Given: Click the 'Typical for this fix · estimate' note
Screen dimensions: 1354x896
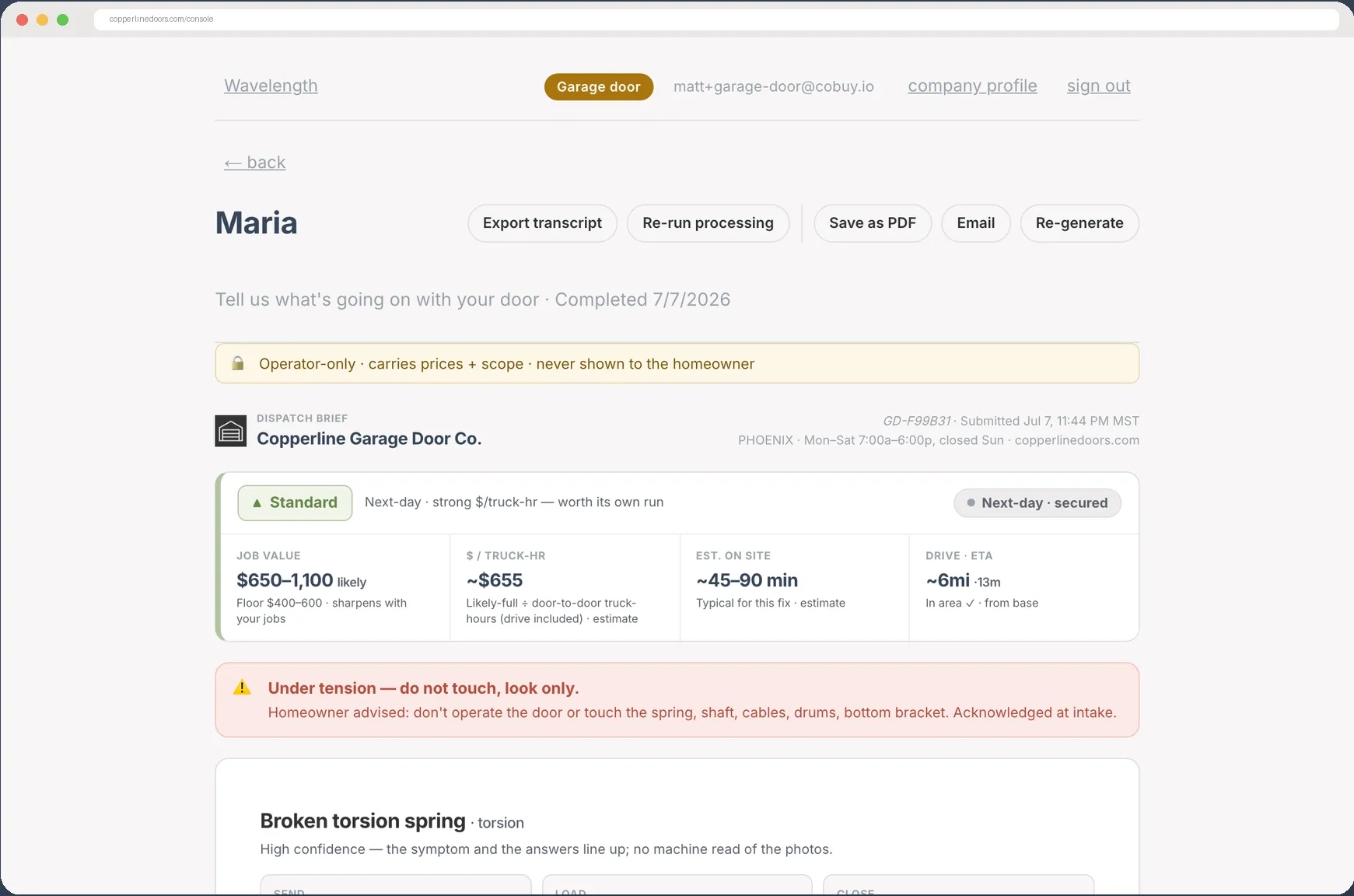Looking at the screenshot, I should (x=770, y=603).
